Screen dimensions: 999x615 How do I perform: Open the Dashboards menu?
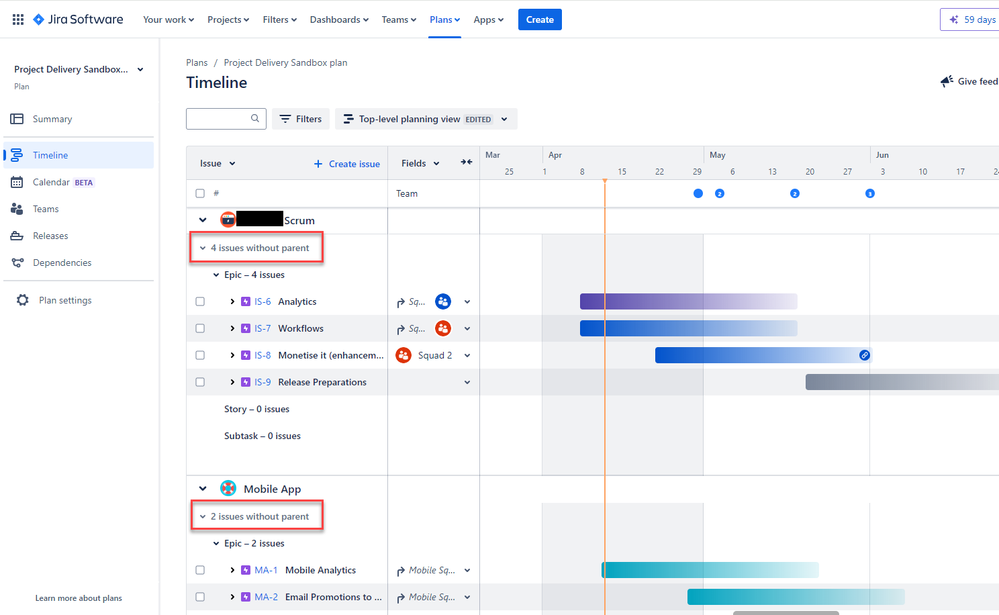[x=339, y=20]
